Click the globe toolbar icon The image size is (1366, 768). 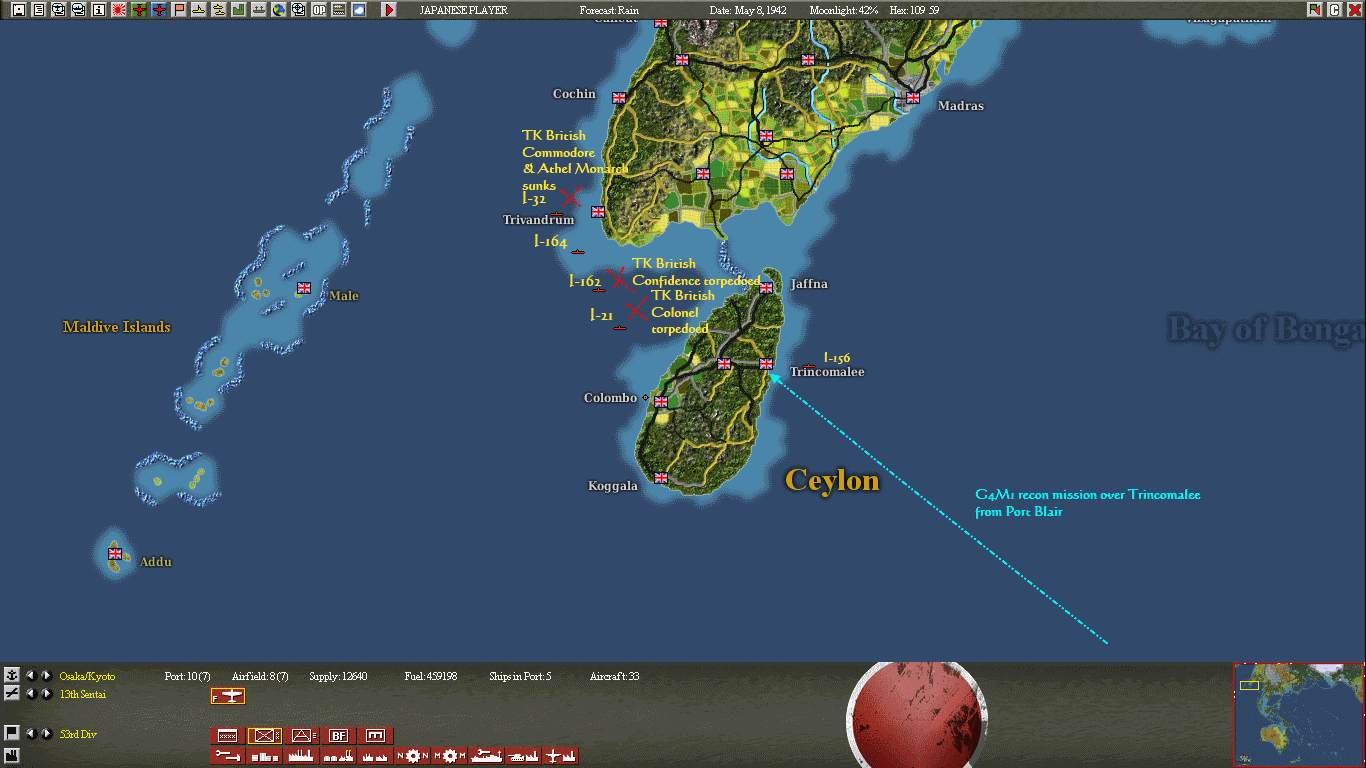pos(278,10)
